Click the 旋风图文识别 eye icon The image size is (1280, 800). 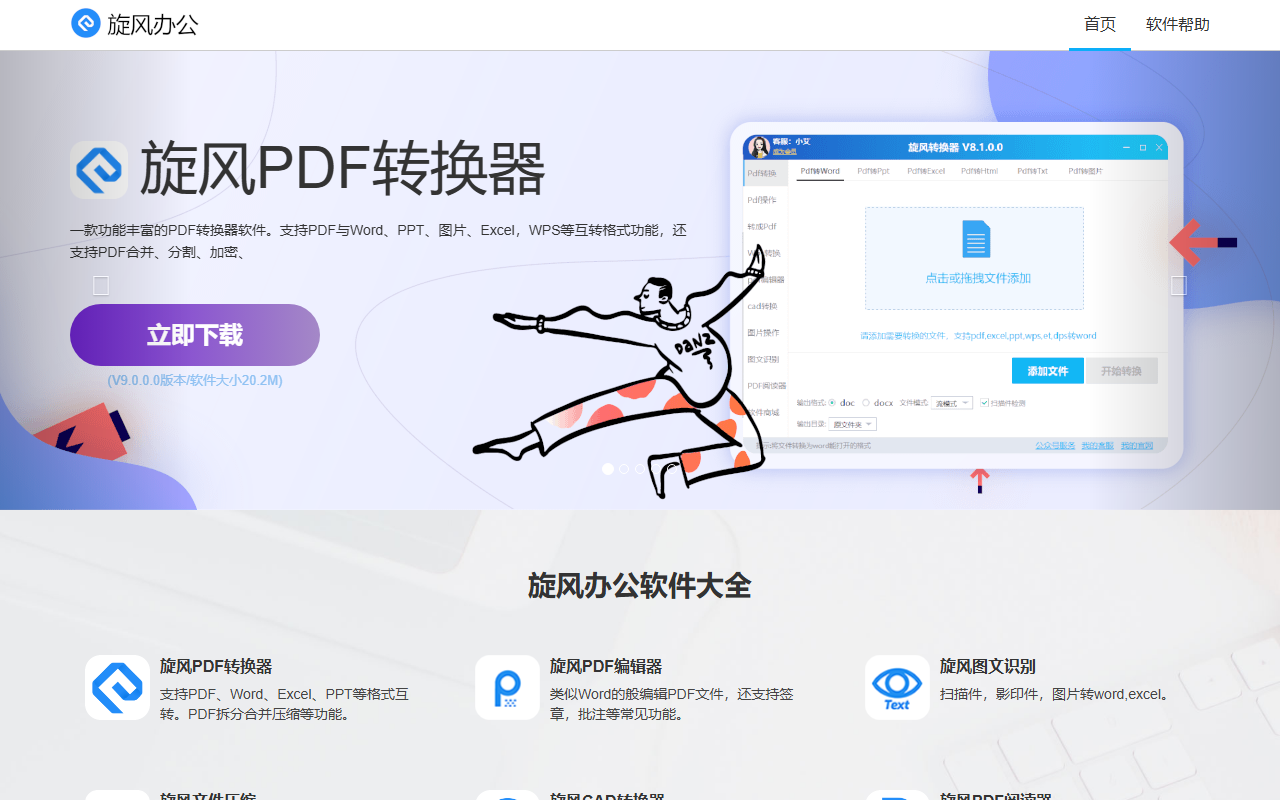(897, 687)
